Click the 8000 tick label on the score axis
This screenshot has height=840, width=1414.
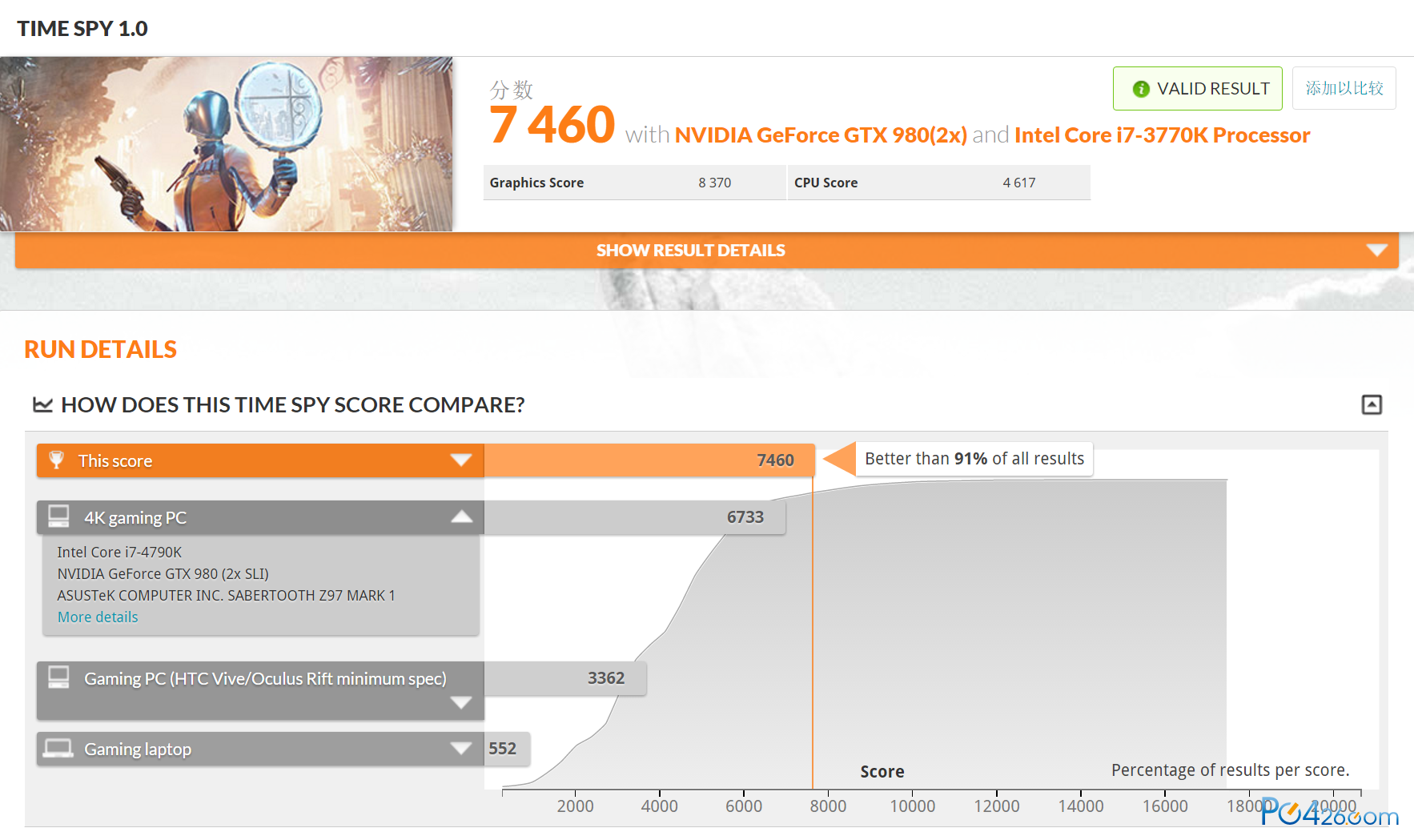pos(828,806)
